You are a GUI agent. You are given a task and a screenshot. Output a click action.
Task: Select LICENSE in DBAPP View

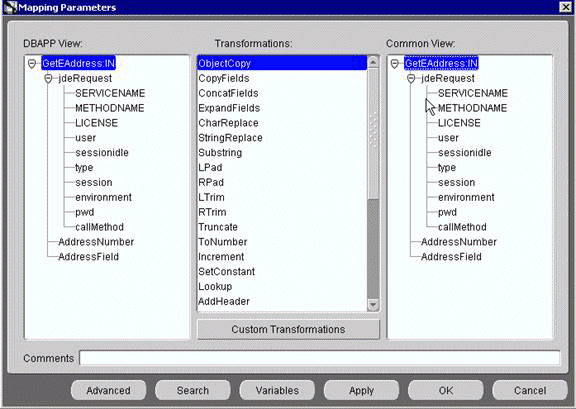[97, 123]
